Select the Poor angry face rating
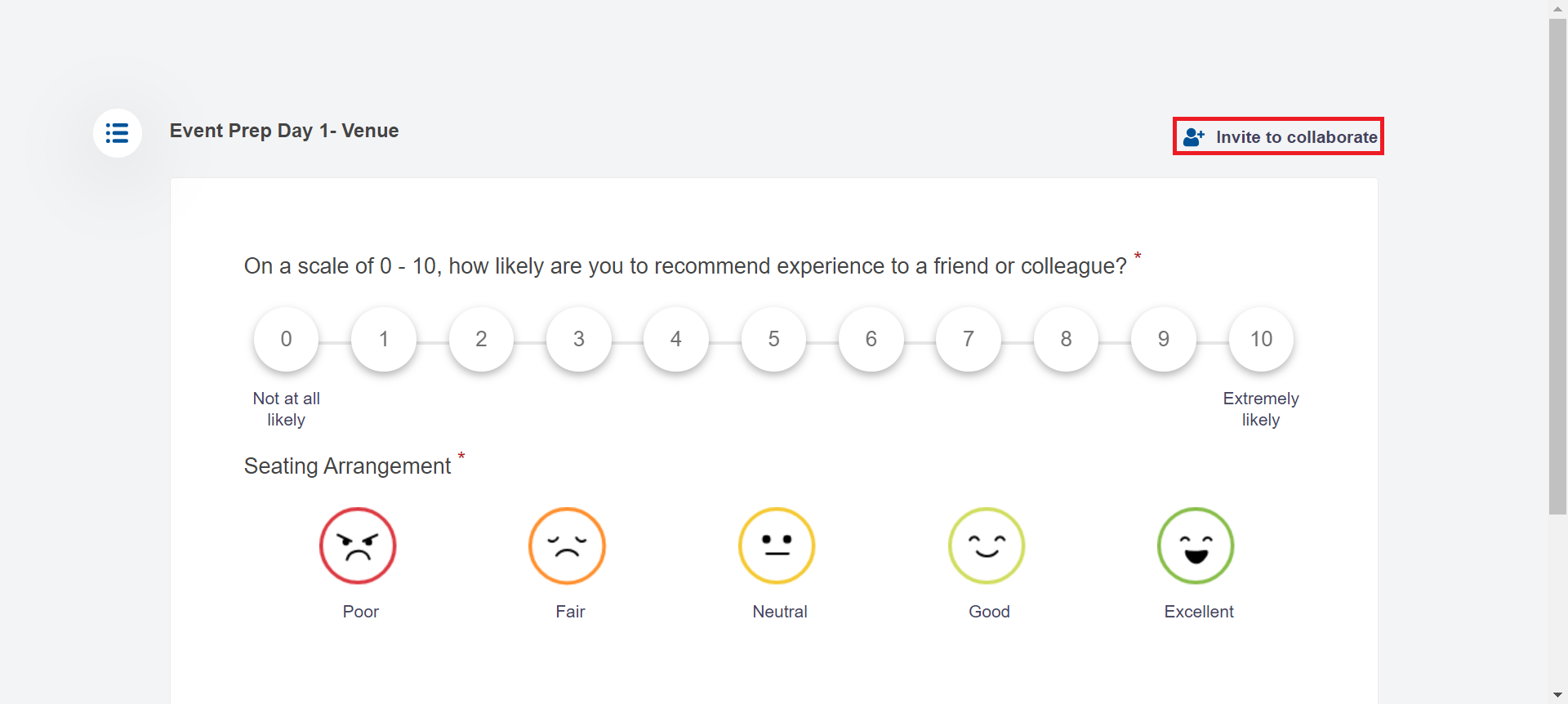Viewport: 1568px width, 704px height. coord(358,546)
